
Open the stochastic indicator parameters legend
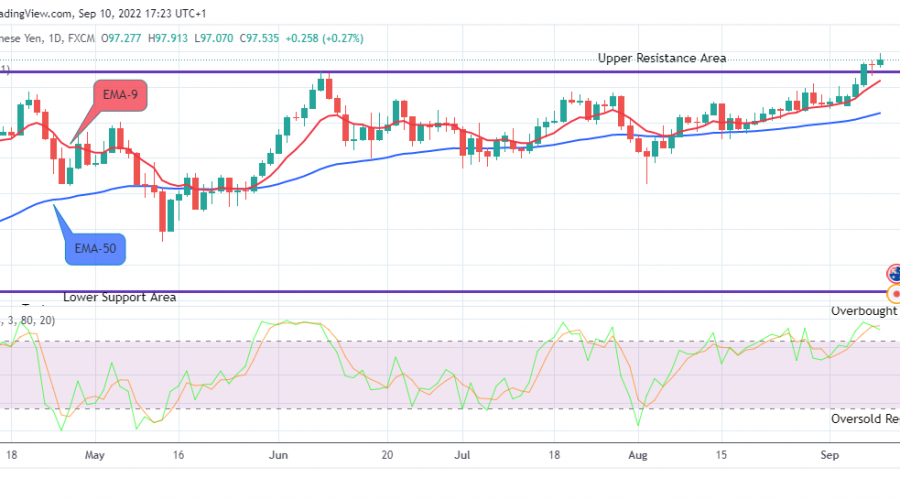pos(28,320)
